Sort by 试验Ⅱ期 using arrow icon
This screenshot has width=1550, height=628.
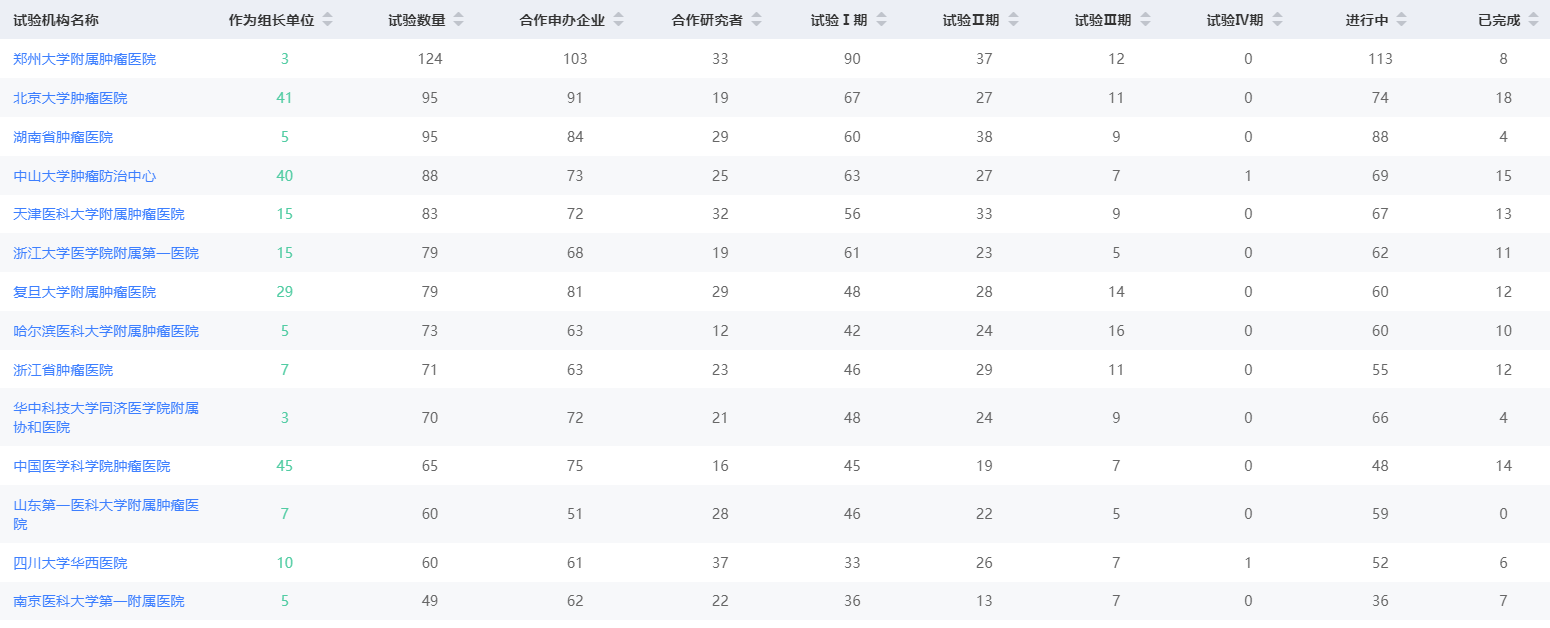tap(1013, 20)
